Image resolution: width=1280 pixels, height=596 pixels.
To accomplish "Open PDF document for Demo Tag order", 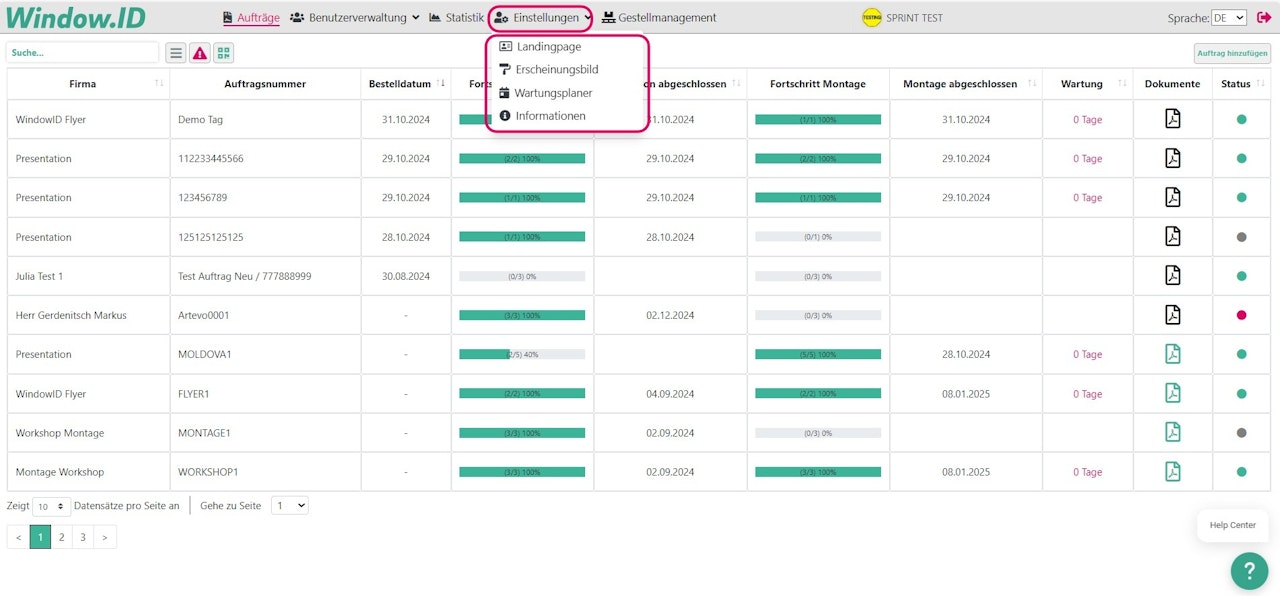I will click(1172, 119).
